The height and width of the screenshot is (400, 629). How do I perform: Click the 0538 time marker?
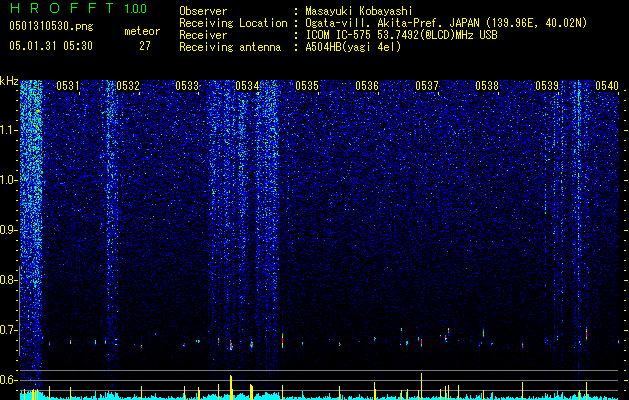click(487, 85)
